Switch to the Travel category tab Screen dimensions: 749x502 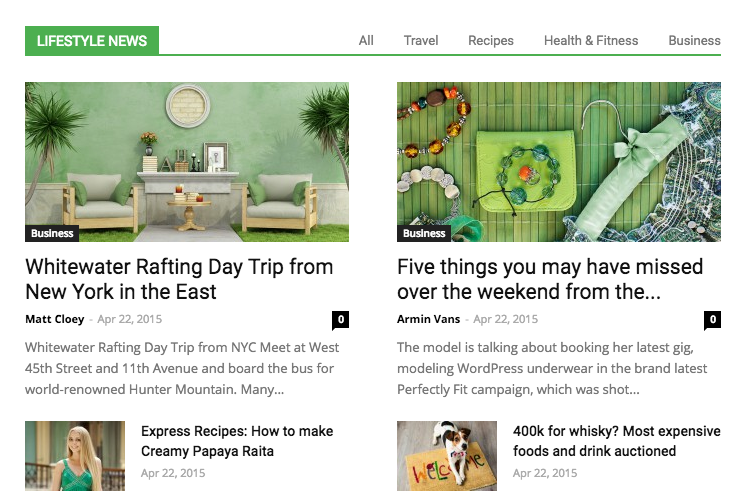point(421,41)
